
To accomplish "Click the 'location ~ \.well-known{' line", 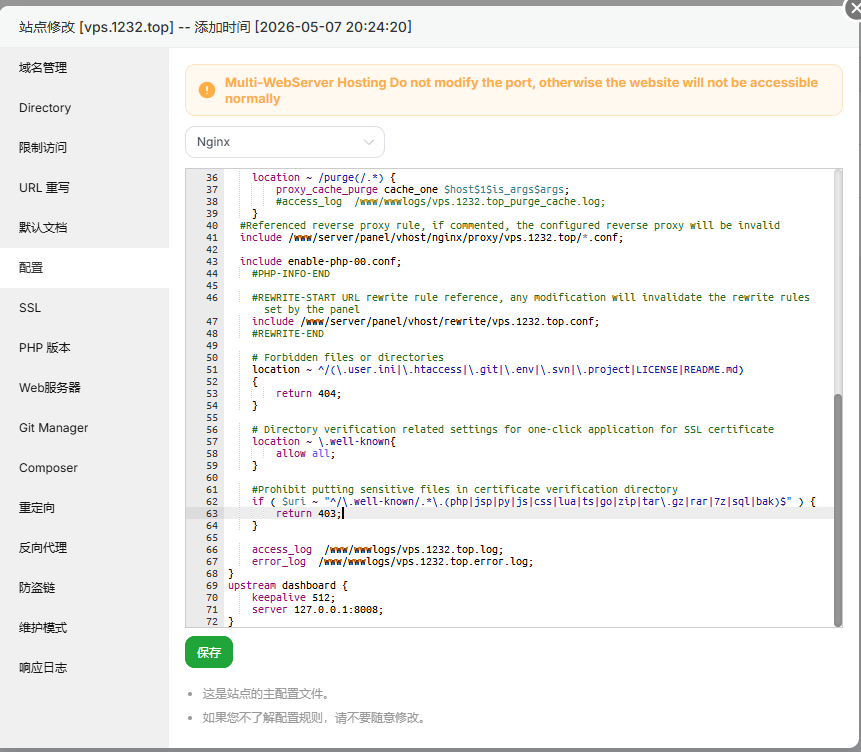I will (323, 442).
